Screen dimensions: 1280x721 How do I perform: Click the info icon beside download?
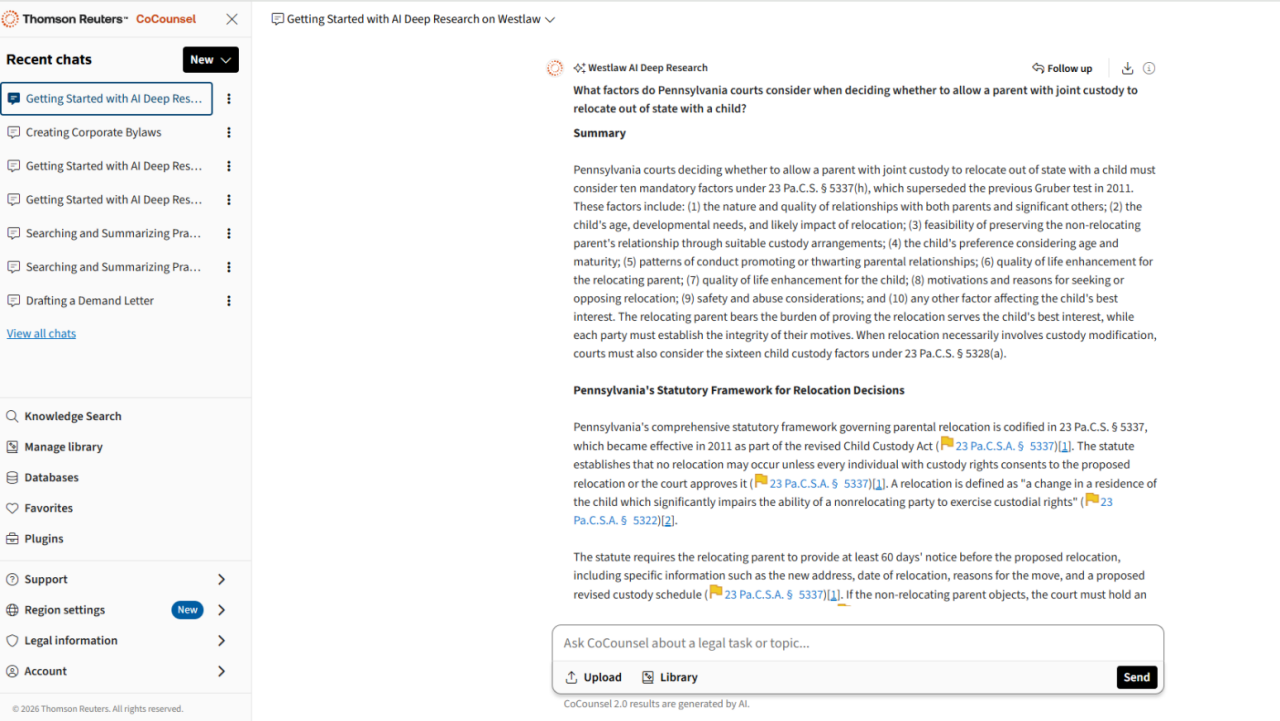coord(1149,68)
